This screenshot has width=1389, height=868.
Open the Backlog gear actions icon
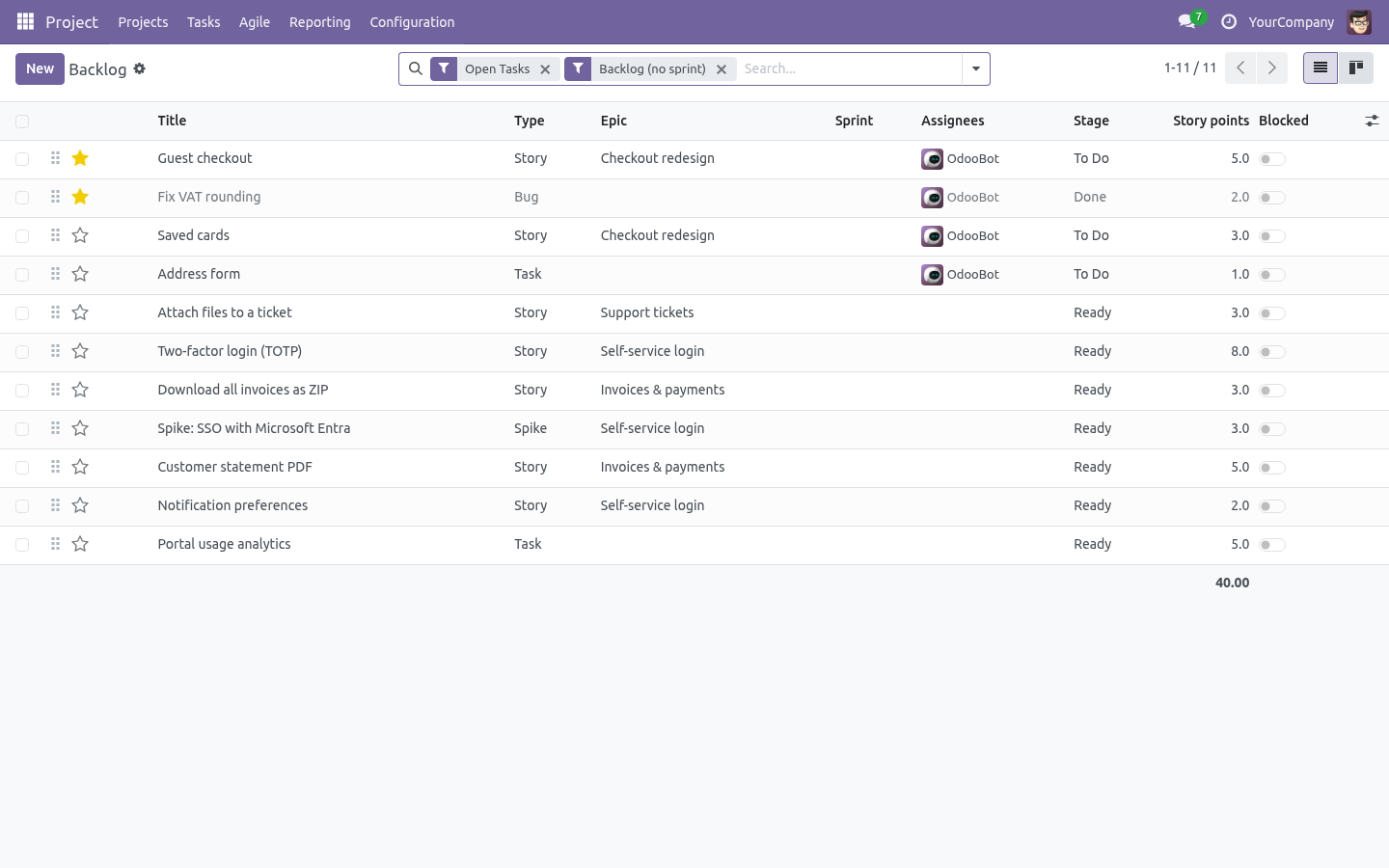click(140, 68)
